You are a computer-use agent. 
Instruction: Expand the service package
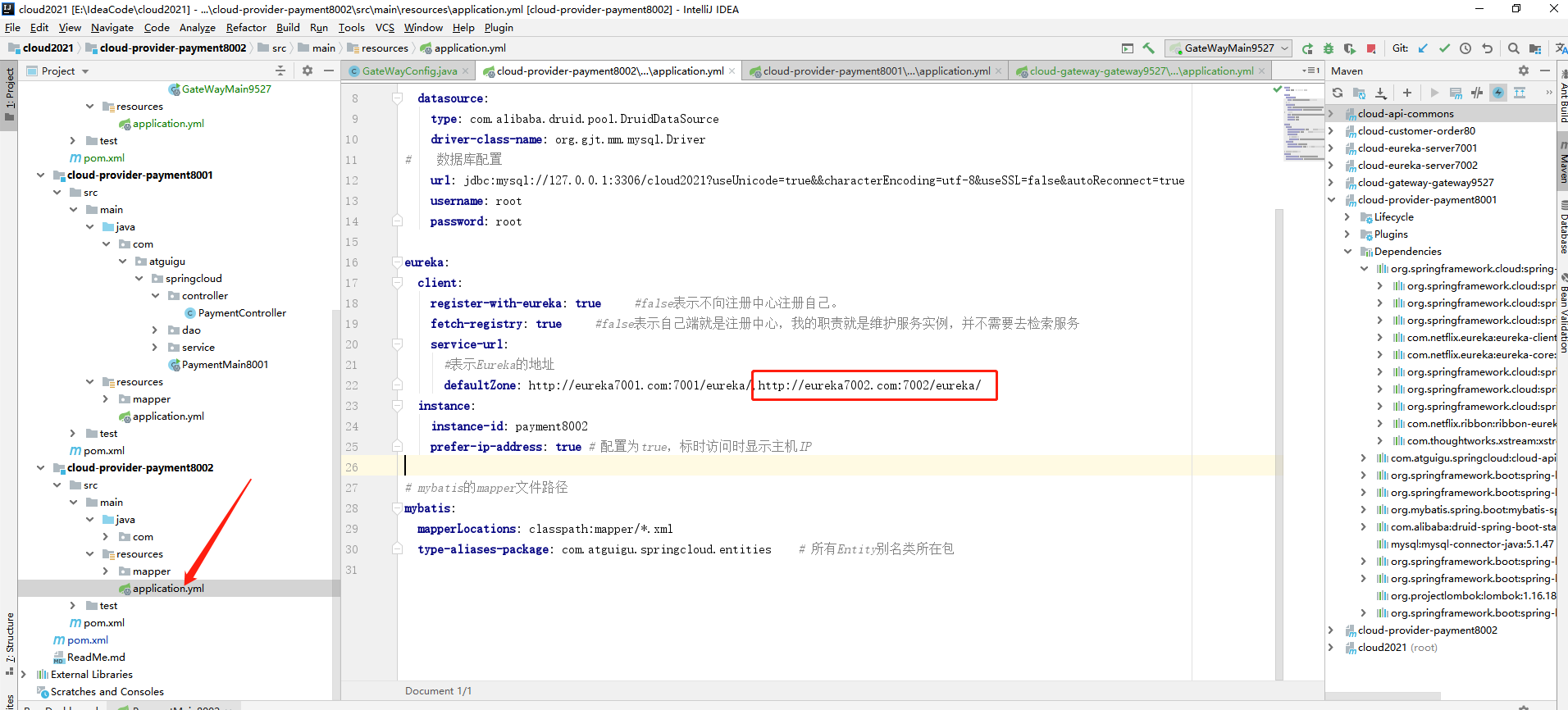click(x=155, y=347)
